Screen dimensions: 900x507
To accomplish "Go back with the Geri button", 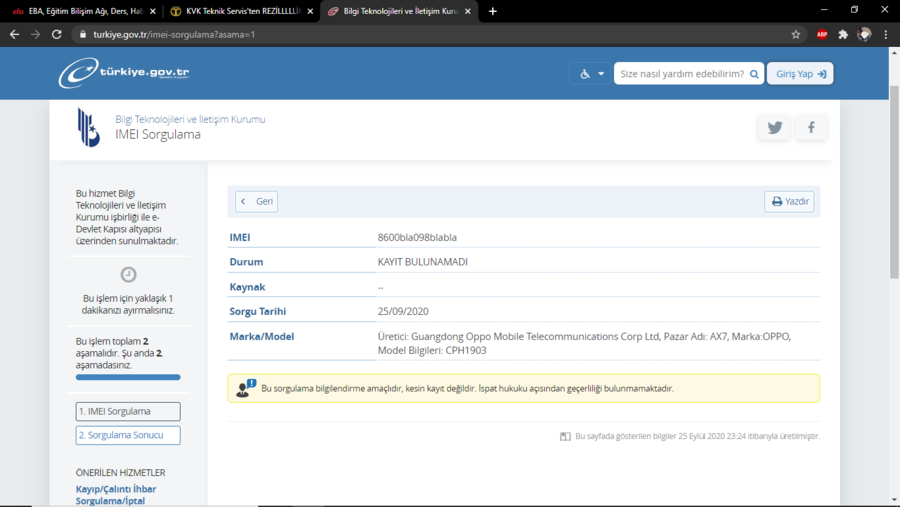I will (x=257, y=202).
